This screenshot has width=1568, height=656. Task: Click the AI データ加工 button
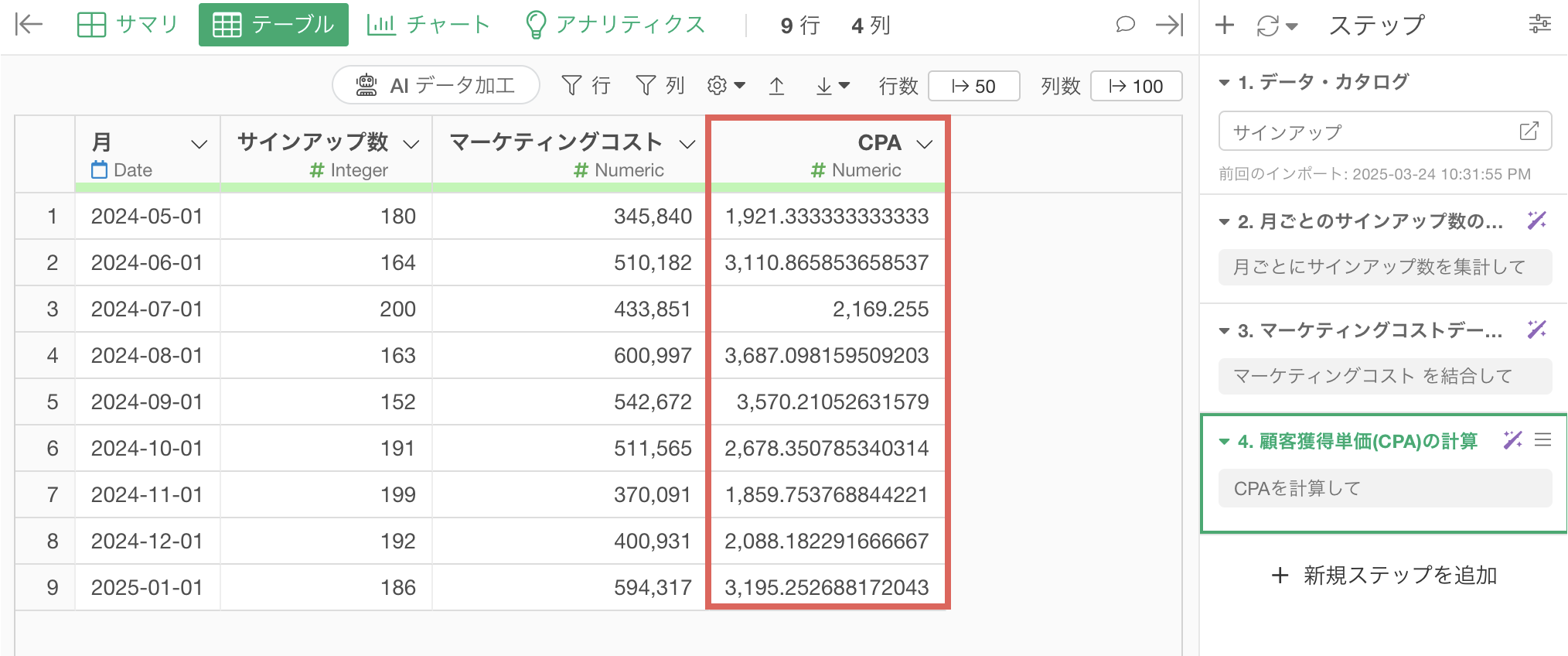(x=436, y=85)
